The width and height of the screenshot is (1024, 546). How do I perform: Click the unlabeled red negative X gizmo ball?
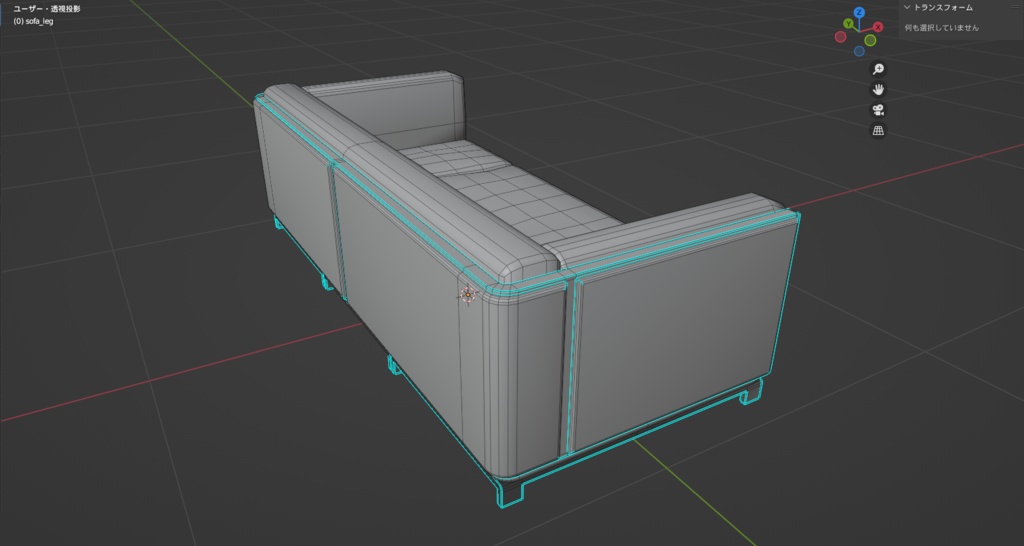(x=840, y=37)
